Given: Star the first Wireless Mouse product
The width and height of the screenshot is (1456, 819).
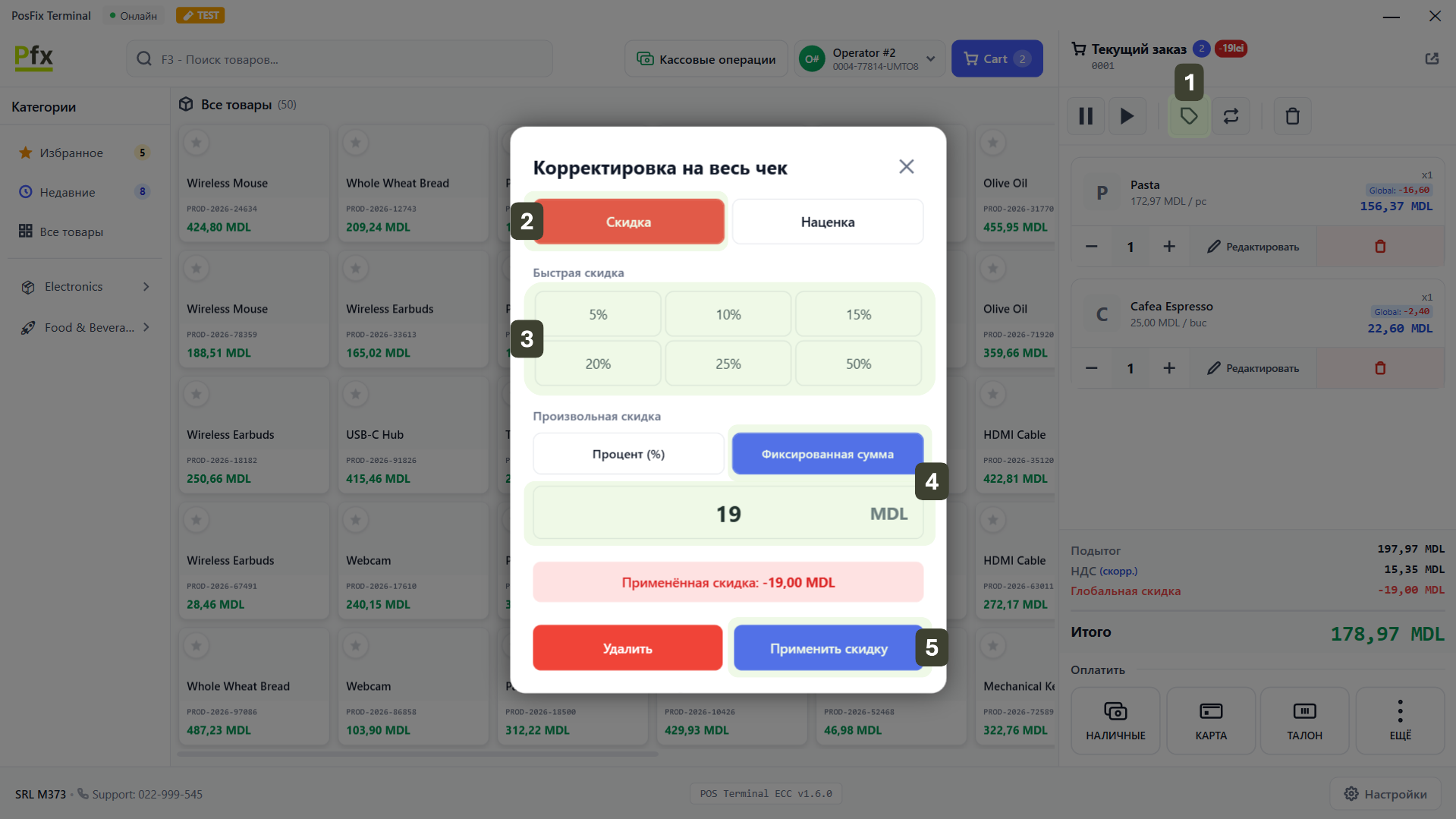Looking at the screenshot, I should 197,143.
